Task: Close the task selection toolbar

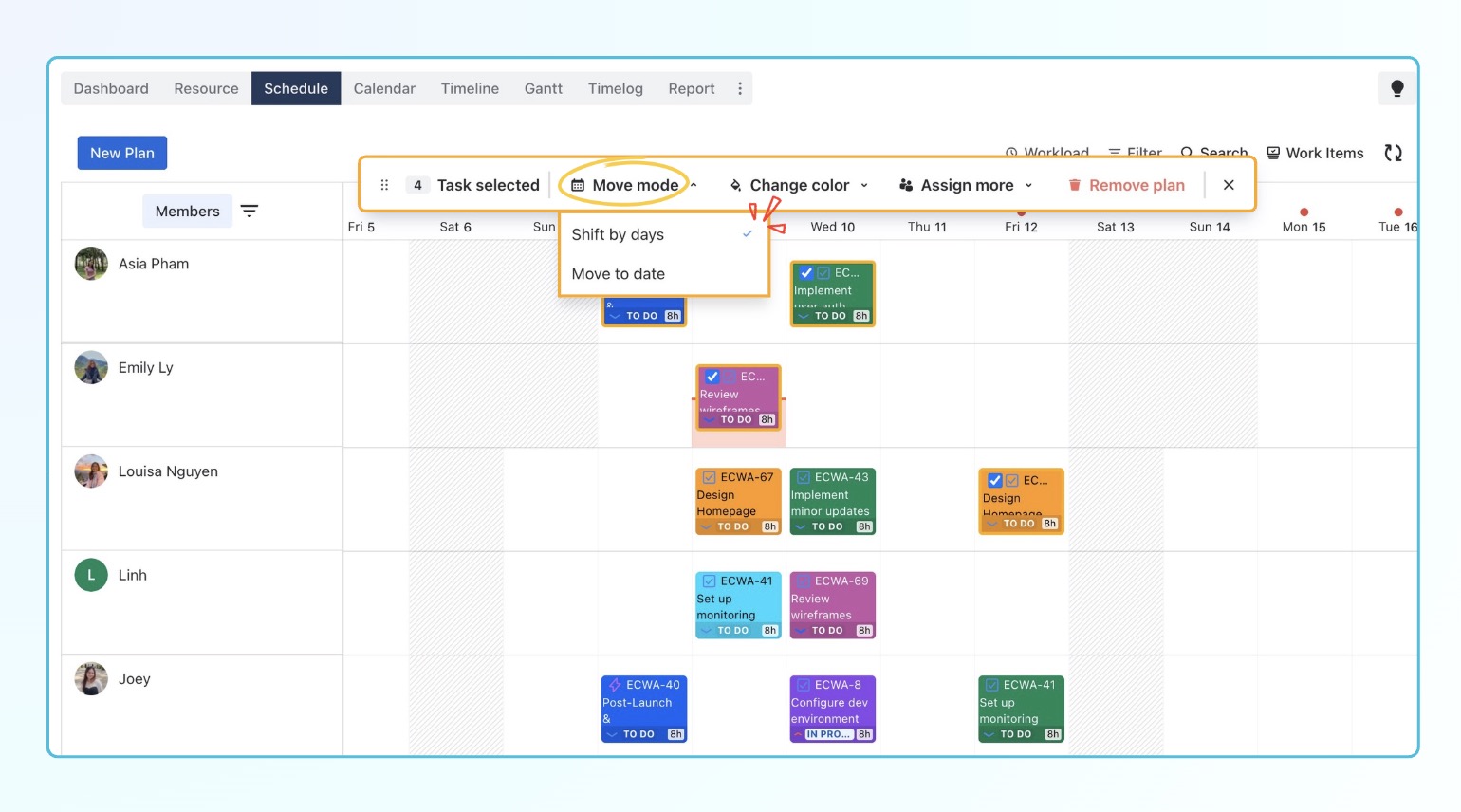Action: point(1229,185)
